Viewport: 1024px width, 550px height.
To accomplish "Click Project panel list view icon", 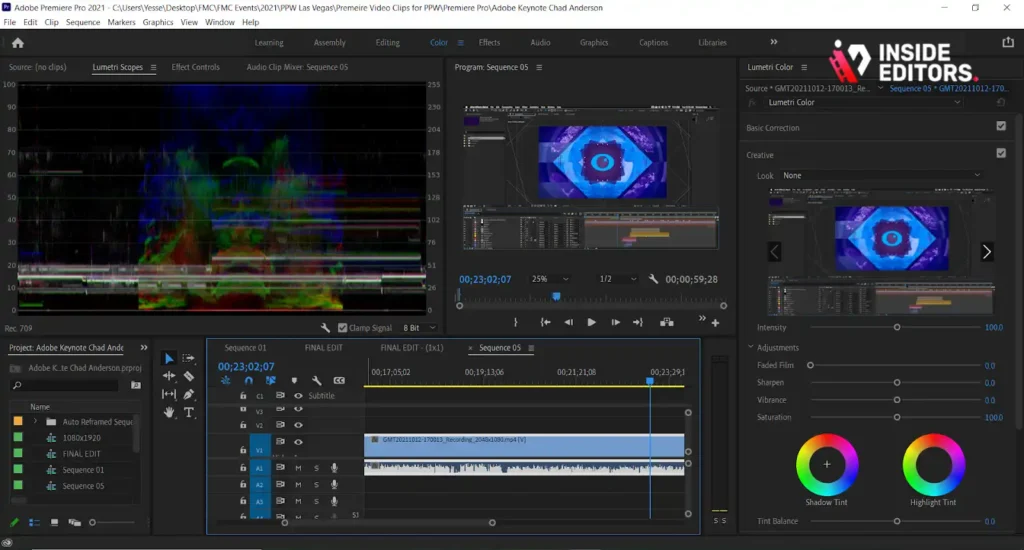I will pos(35,523).
